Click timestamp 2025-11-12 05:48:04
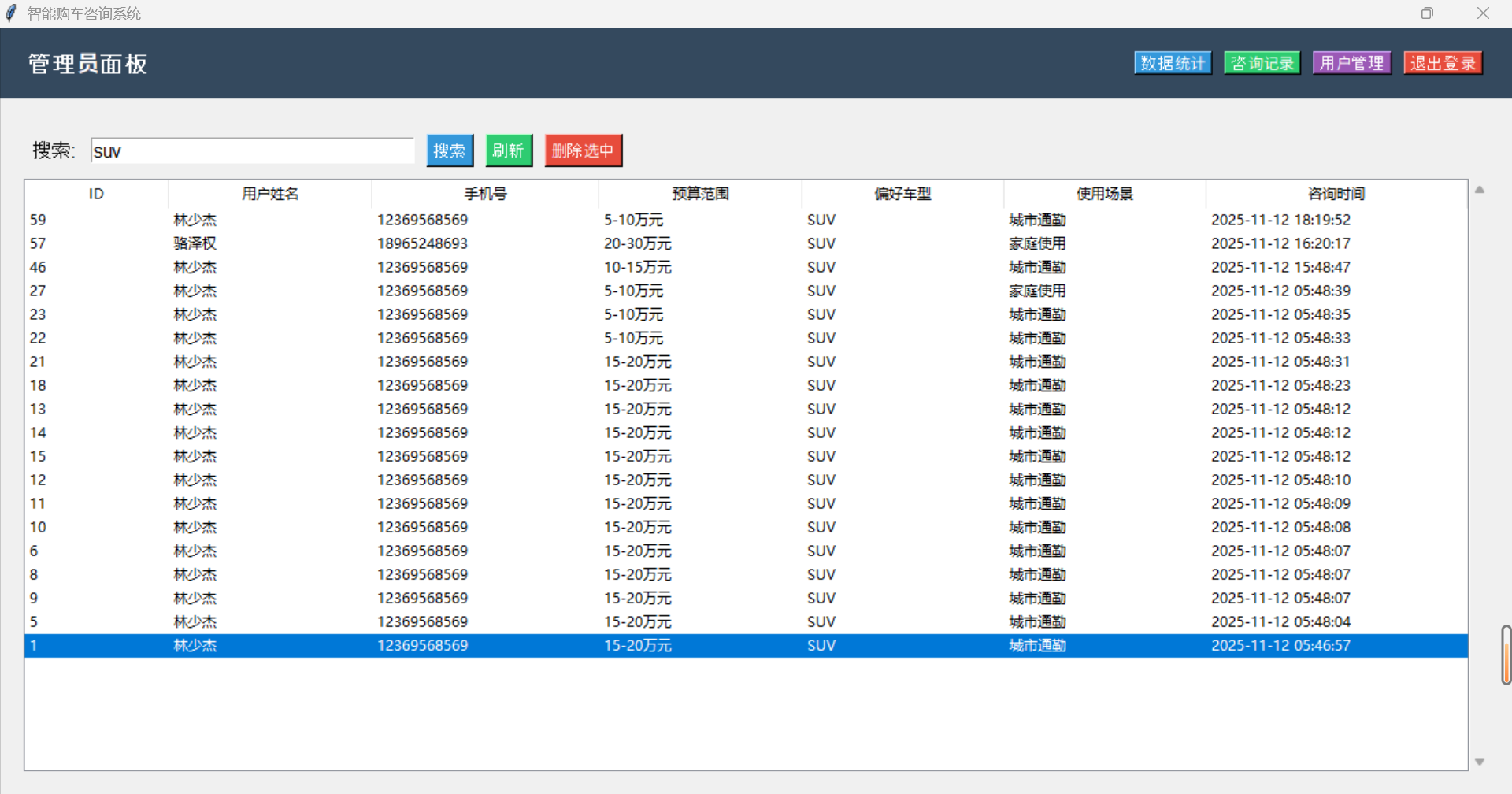The image size is (1512, 794). pyautogui.click(x=1280, y=621)
